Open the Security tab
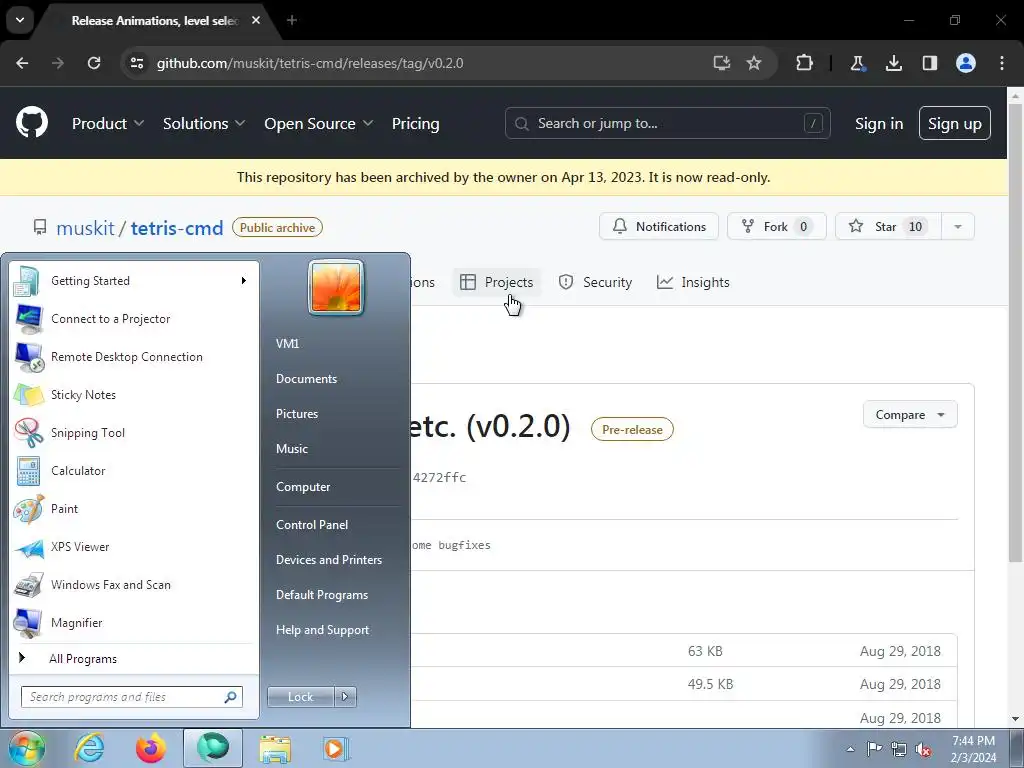Screen dimensions: 1024x768 click(x=595, y=282)
